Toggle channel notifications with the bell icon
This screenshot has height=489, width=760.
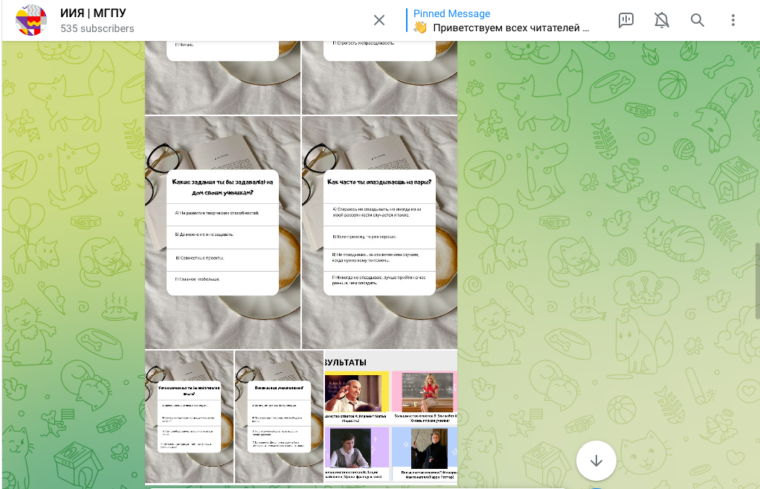tap(662, 20)
